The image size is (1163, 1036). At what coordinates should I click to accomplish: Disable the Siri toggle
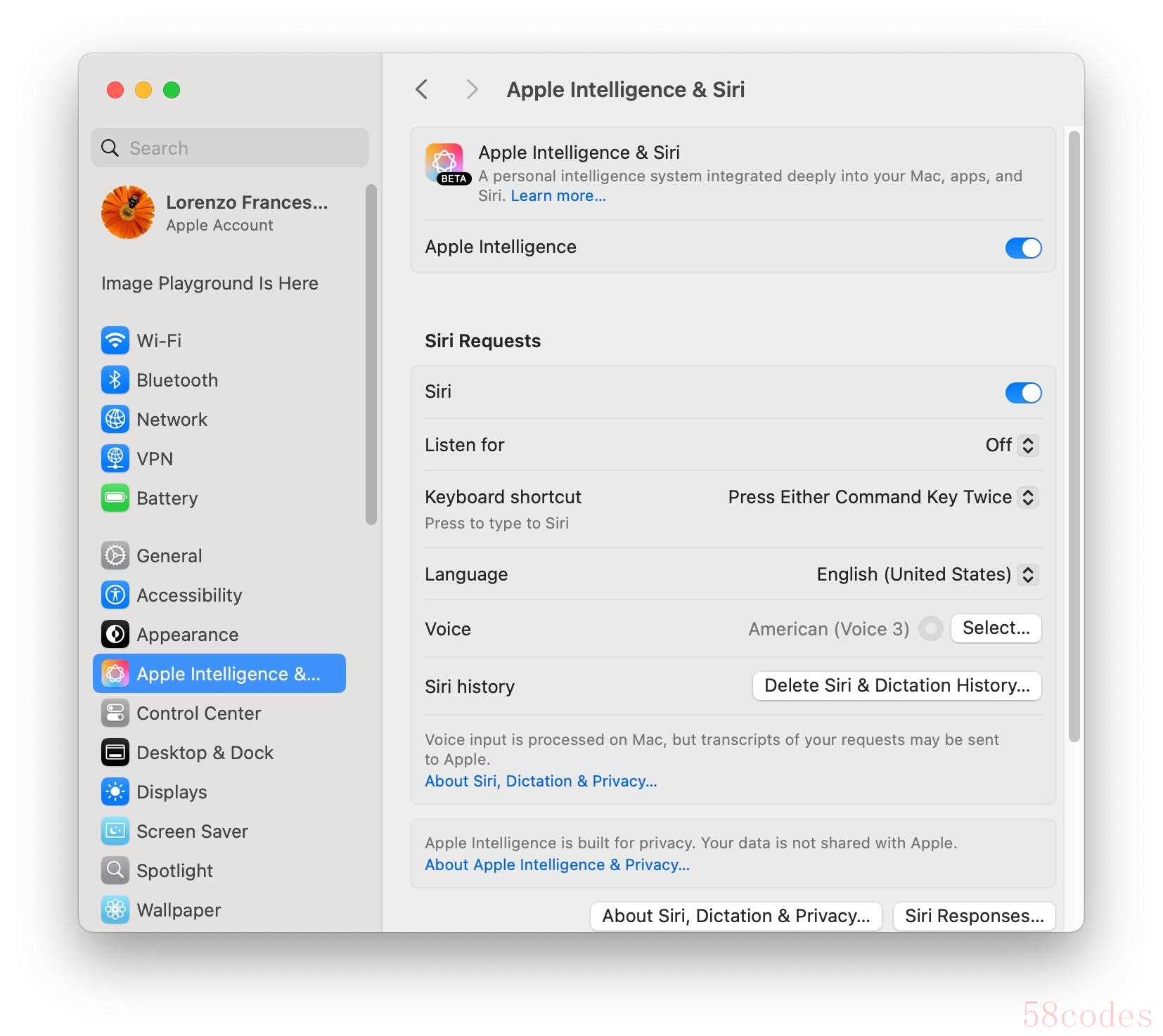pyautogui.click(x=1022, y=392)
